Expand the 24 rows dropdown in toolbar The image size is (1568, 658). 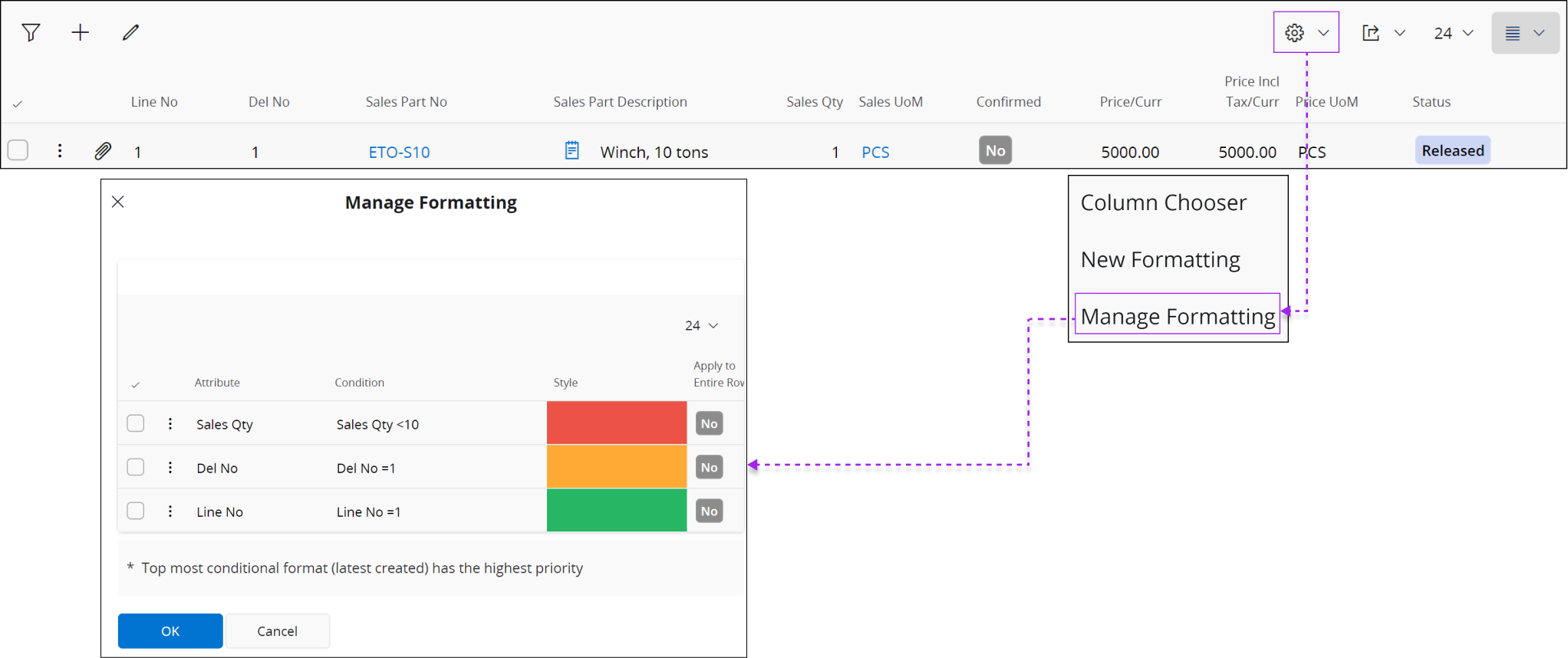[x=1454, y=33]
